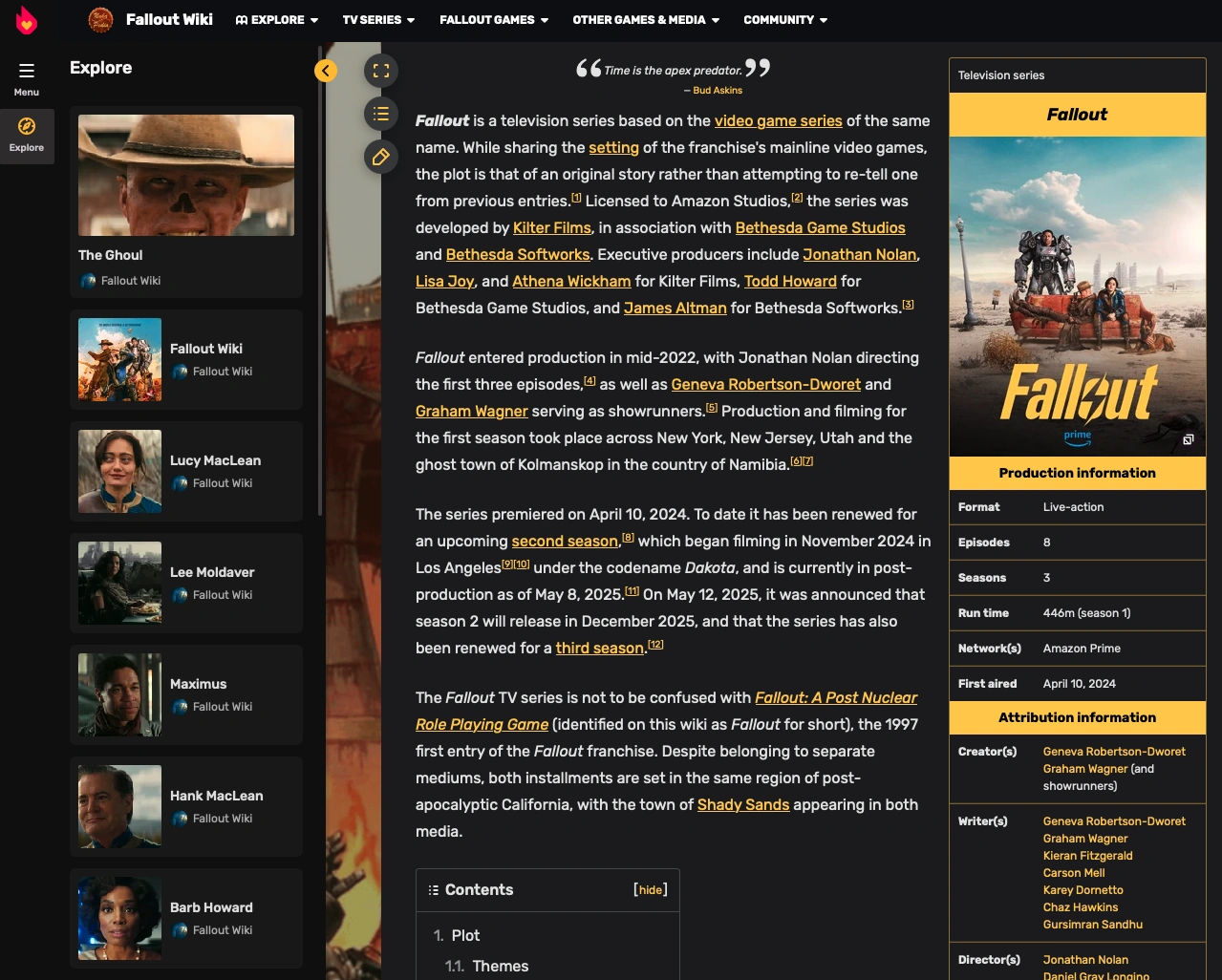Follow the third season link
Image resolution: width=1222 pixels, height=980 pixels.
600,648
